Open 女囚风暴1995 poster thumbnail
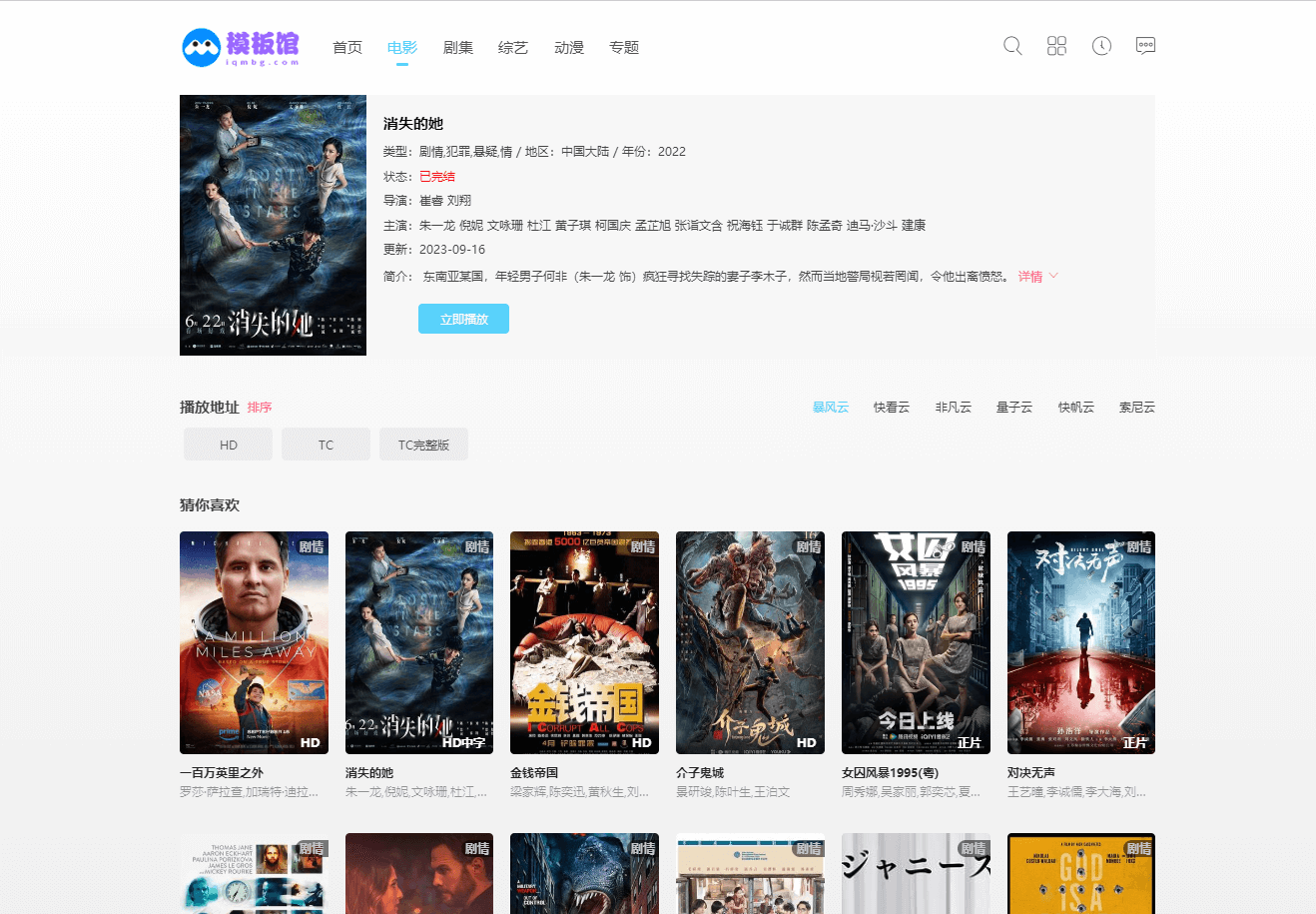Viewport: 1316px width, 914px height. pyautogui.click(x=916, y=642)
